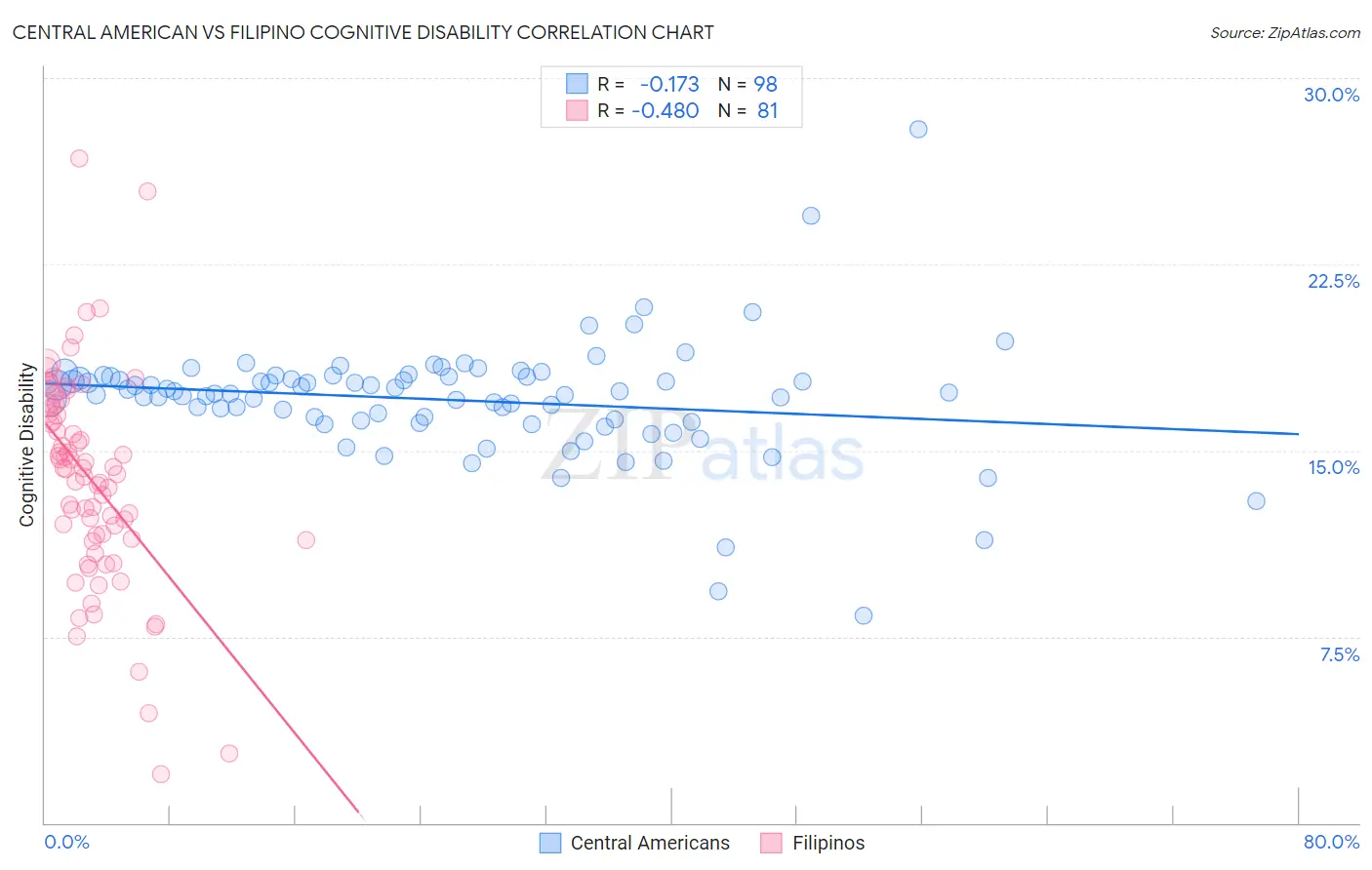Click the lowest blue data point near 8.5%
The height and width of the screenshot is (870, 1372).
(864, 615)
